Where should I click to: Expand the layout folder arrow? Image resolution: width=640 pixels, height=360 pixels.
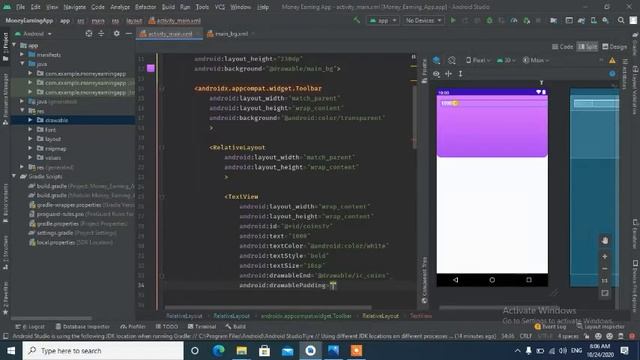tap(30, 139)
